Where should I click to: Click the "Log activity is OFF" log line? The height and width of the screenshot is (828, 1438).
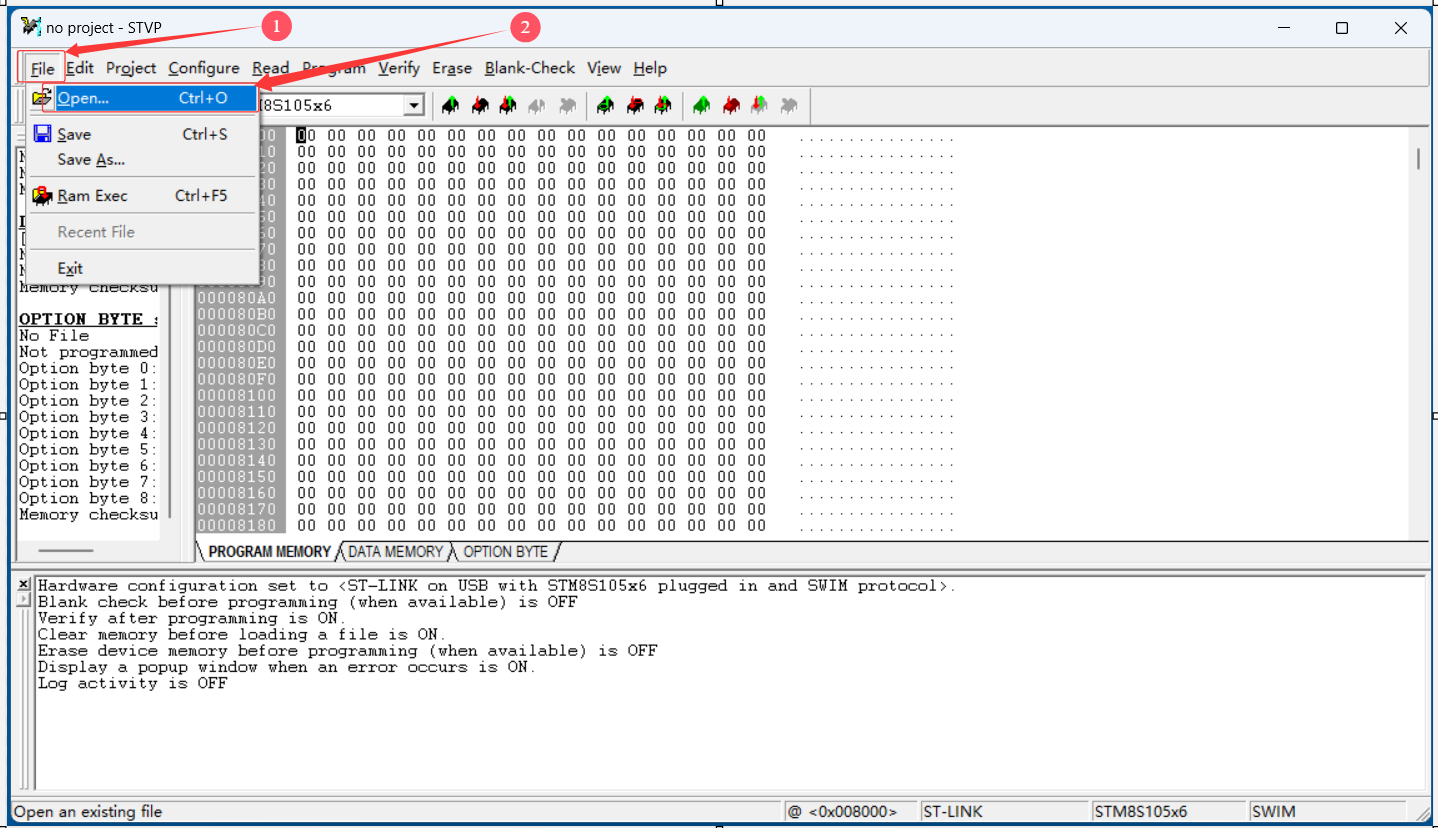(133, 683)
